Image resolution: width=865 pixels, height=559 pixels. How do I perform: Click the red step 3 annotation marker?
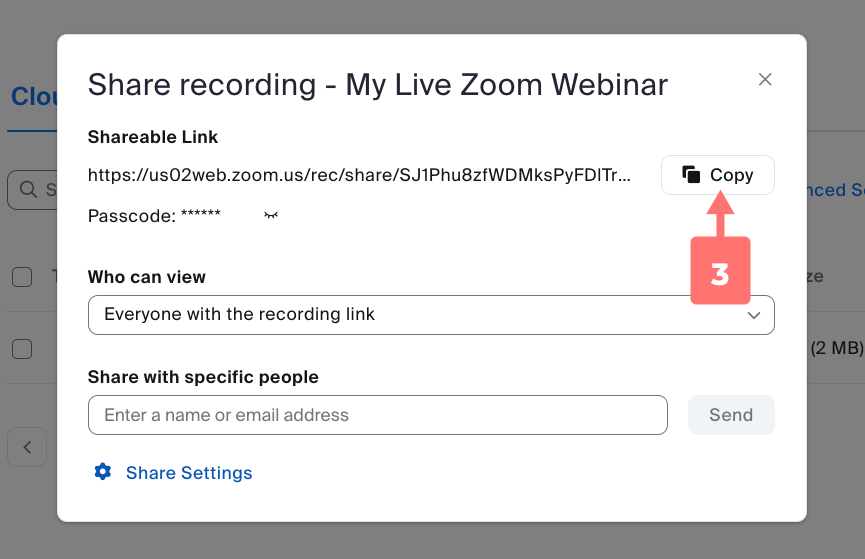[x=720, y=270]
